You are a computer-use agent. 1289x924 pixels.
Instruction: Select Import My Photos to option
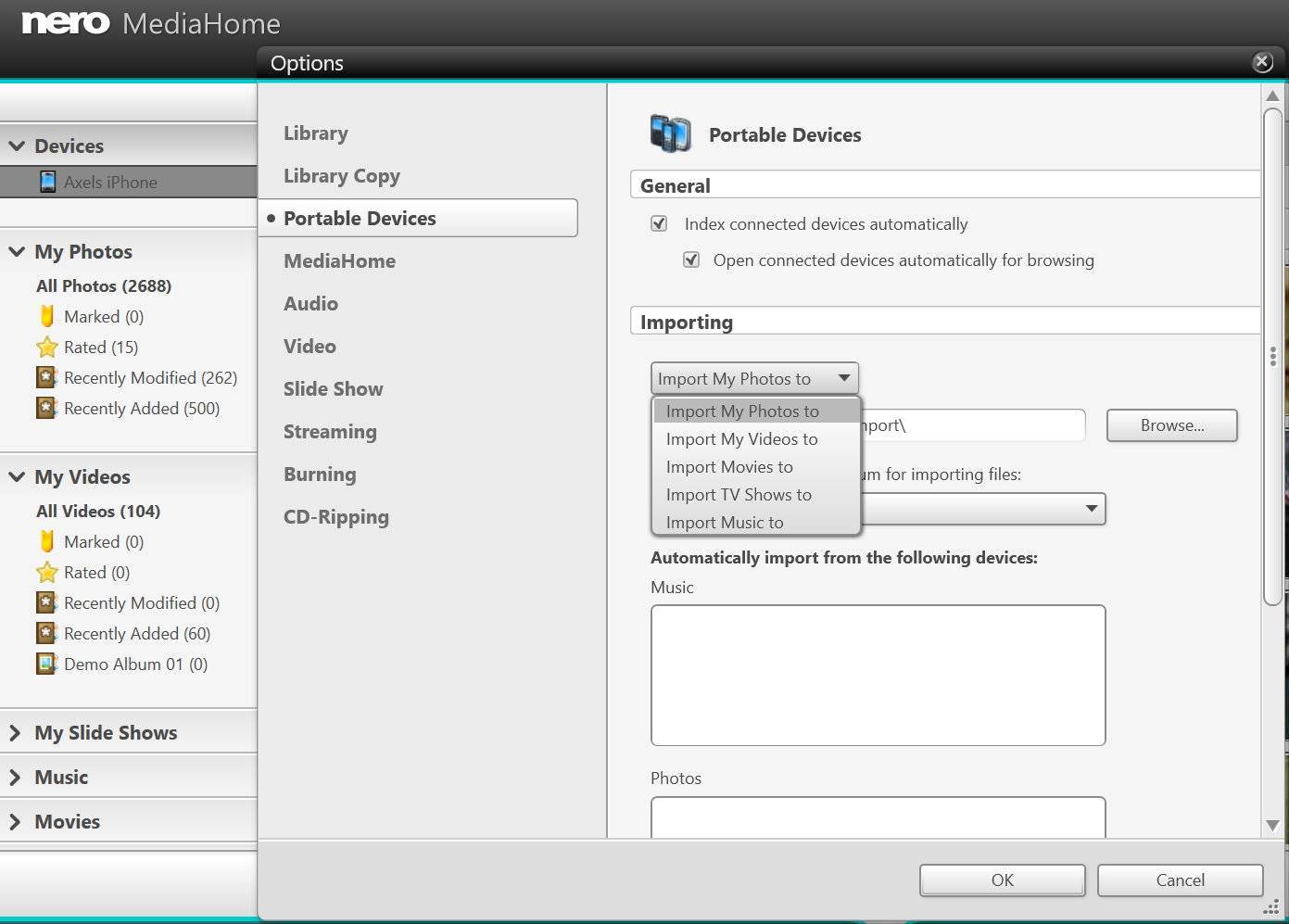pos(756,411)
